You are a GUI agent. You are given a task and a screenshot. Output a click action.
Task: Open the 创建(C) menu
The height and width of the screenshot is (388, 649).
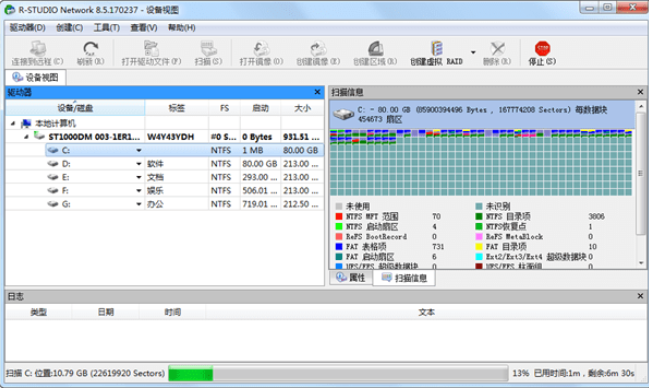click(x=69, y=28)
